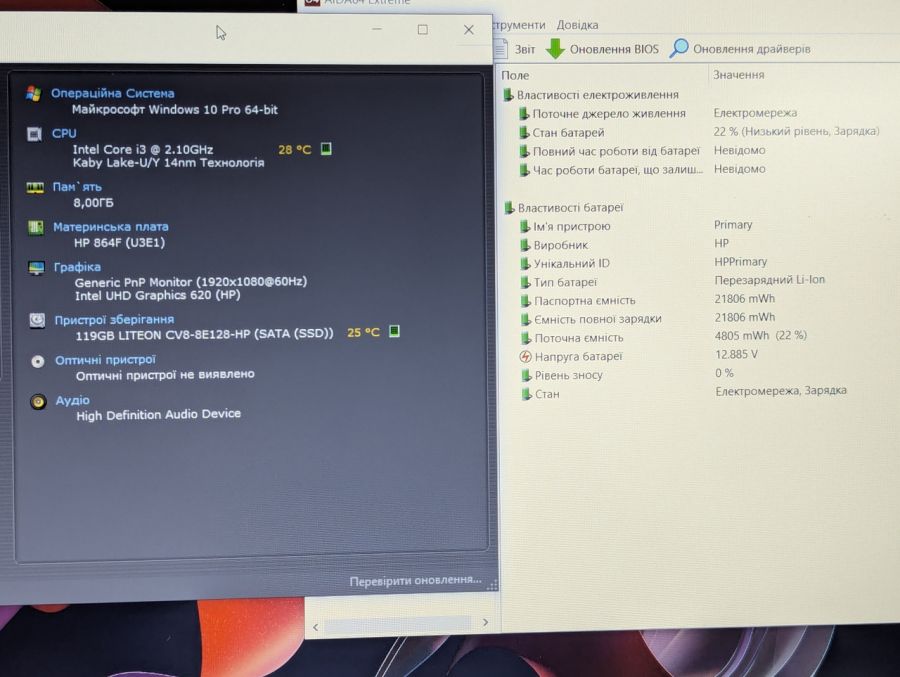Click the icon beside Тип батареї row
Screen dimensions: 900x677
(x=525, y=282)
